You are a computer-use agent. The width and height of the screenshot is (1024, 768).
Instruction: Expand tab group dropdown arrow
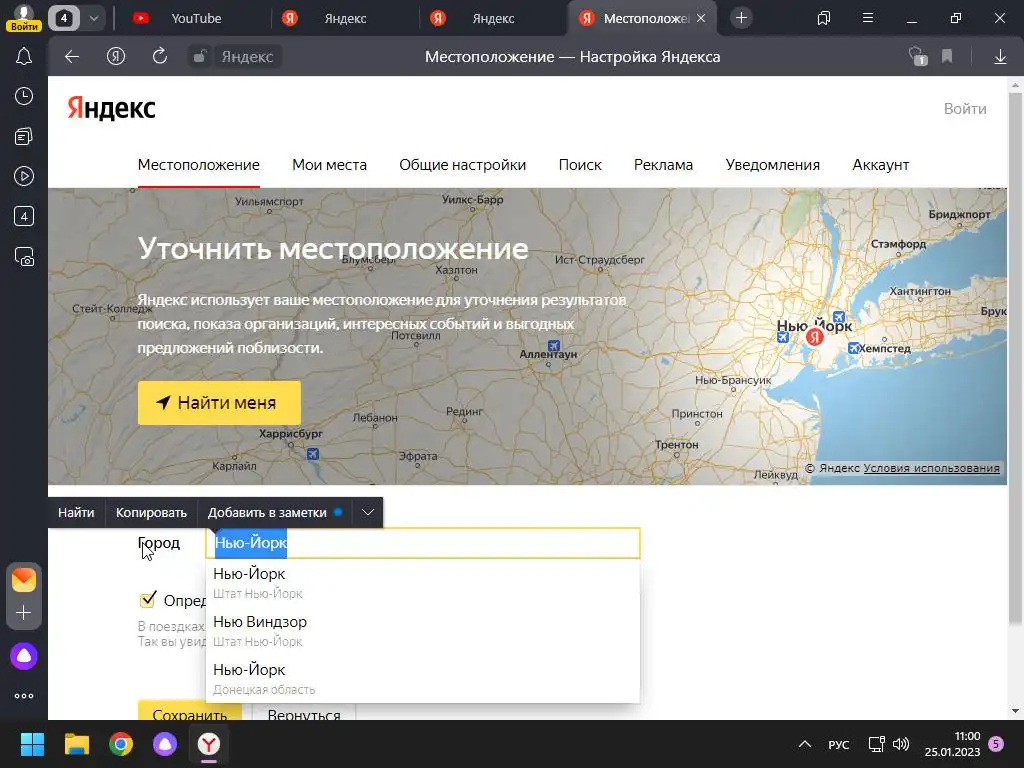[93, 18]
